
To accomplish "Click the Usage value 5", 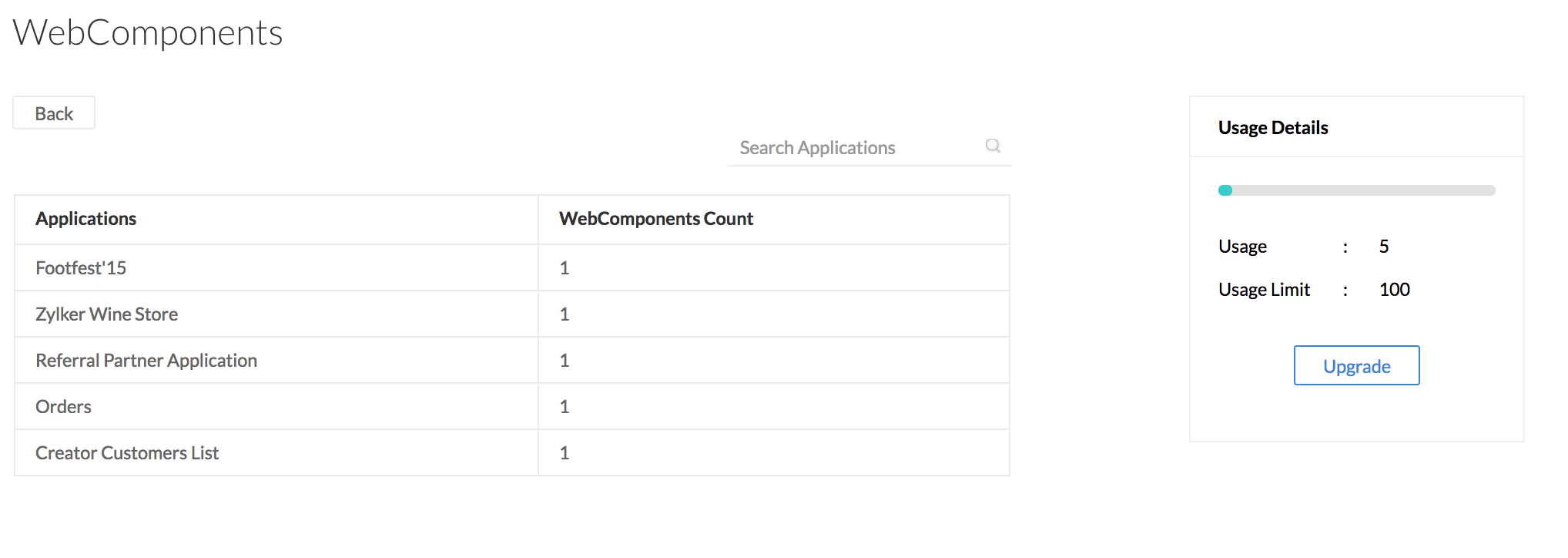I will [1384, 247].
